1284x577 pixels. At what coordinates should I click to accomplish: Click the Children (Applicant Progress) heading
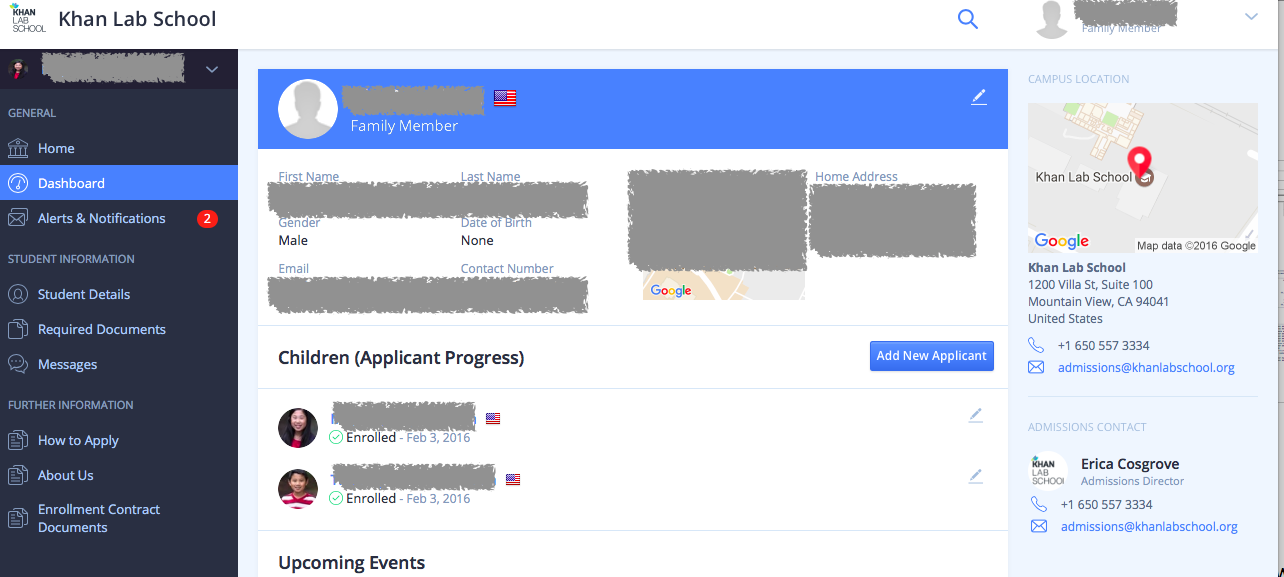[401, 357]
